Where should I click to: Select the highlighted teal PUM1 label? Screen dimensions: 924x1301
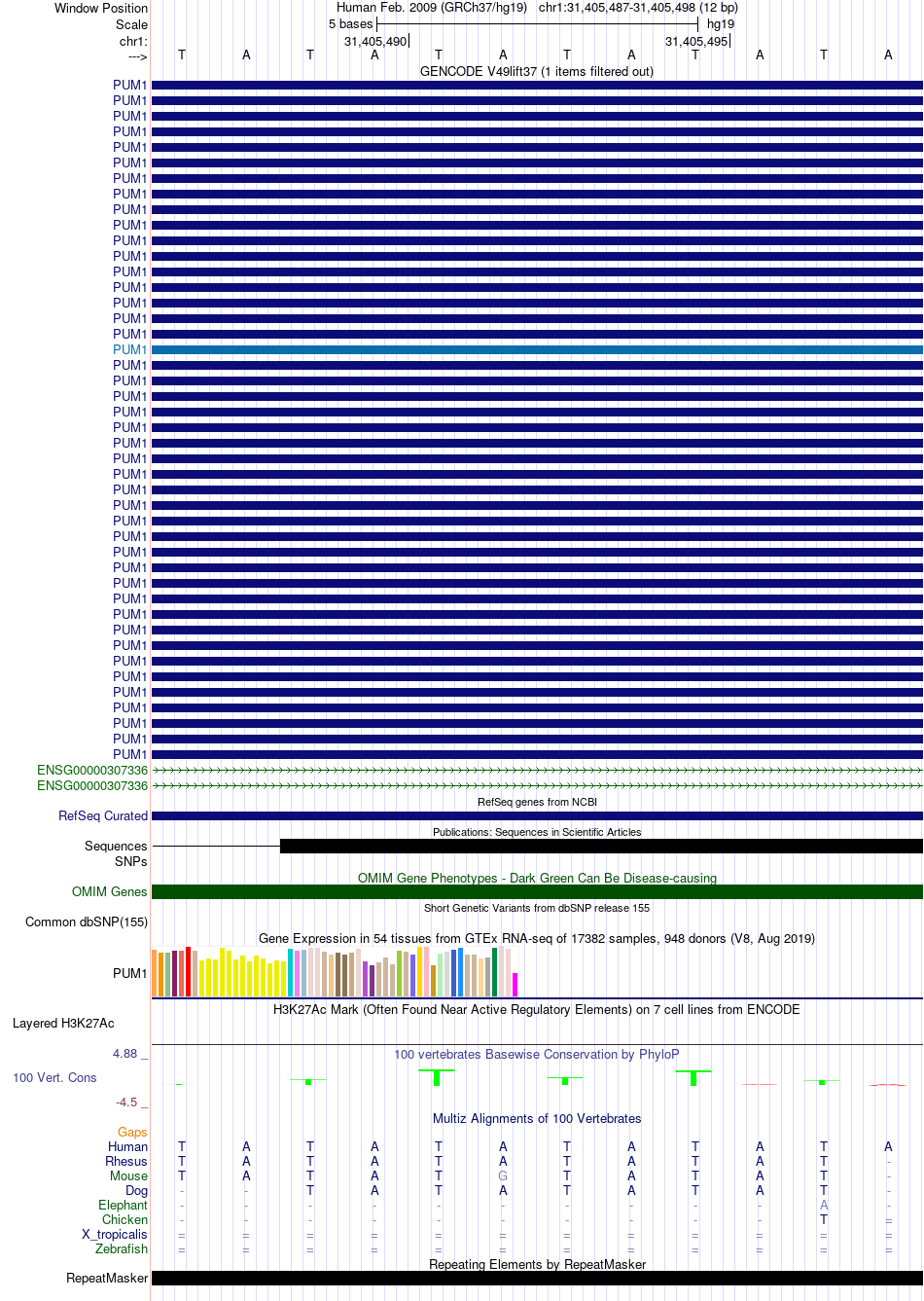(x=129, y=349)
